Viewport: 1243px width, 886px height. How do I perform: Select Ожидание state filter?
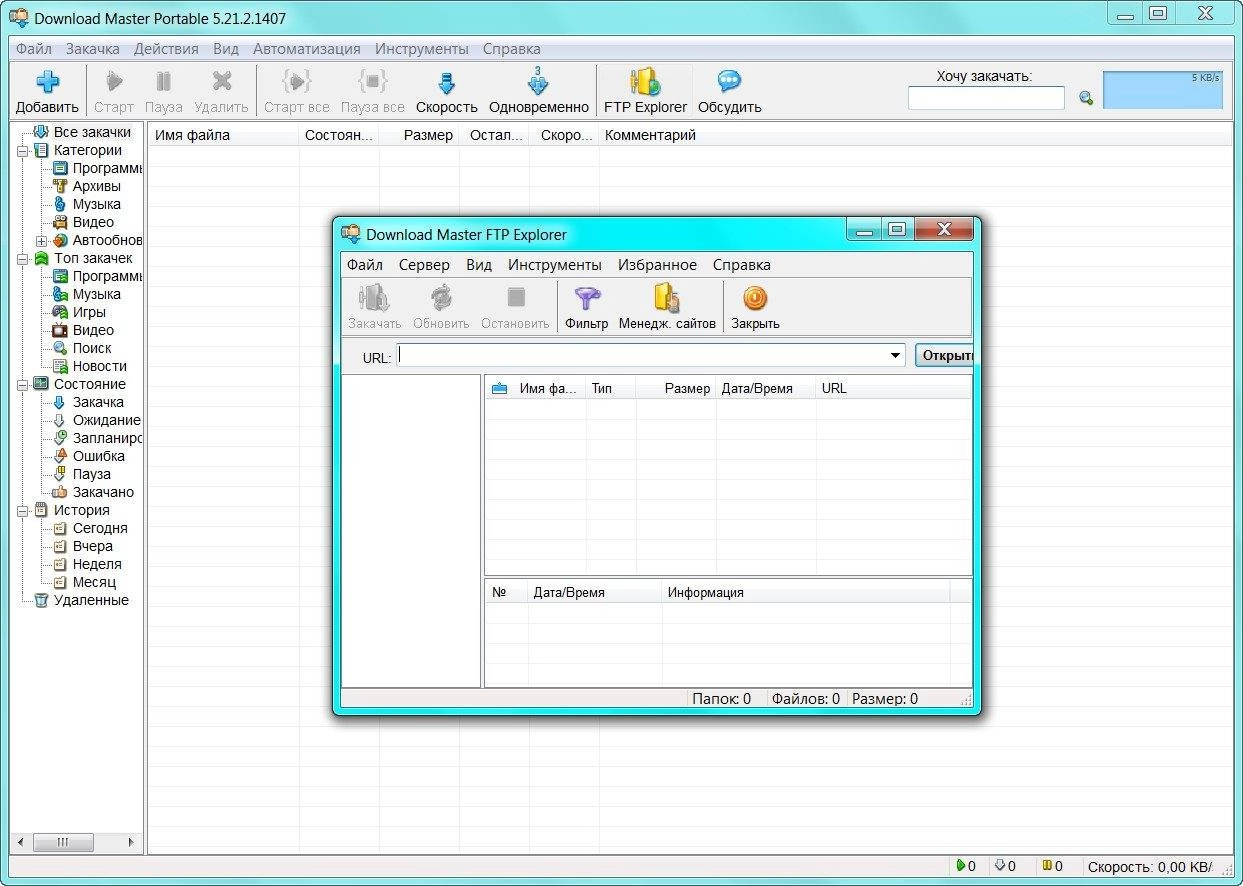pyautogui.click(x=106, y=420)
